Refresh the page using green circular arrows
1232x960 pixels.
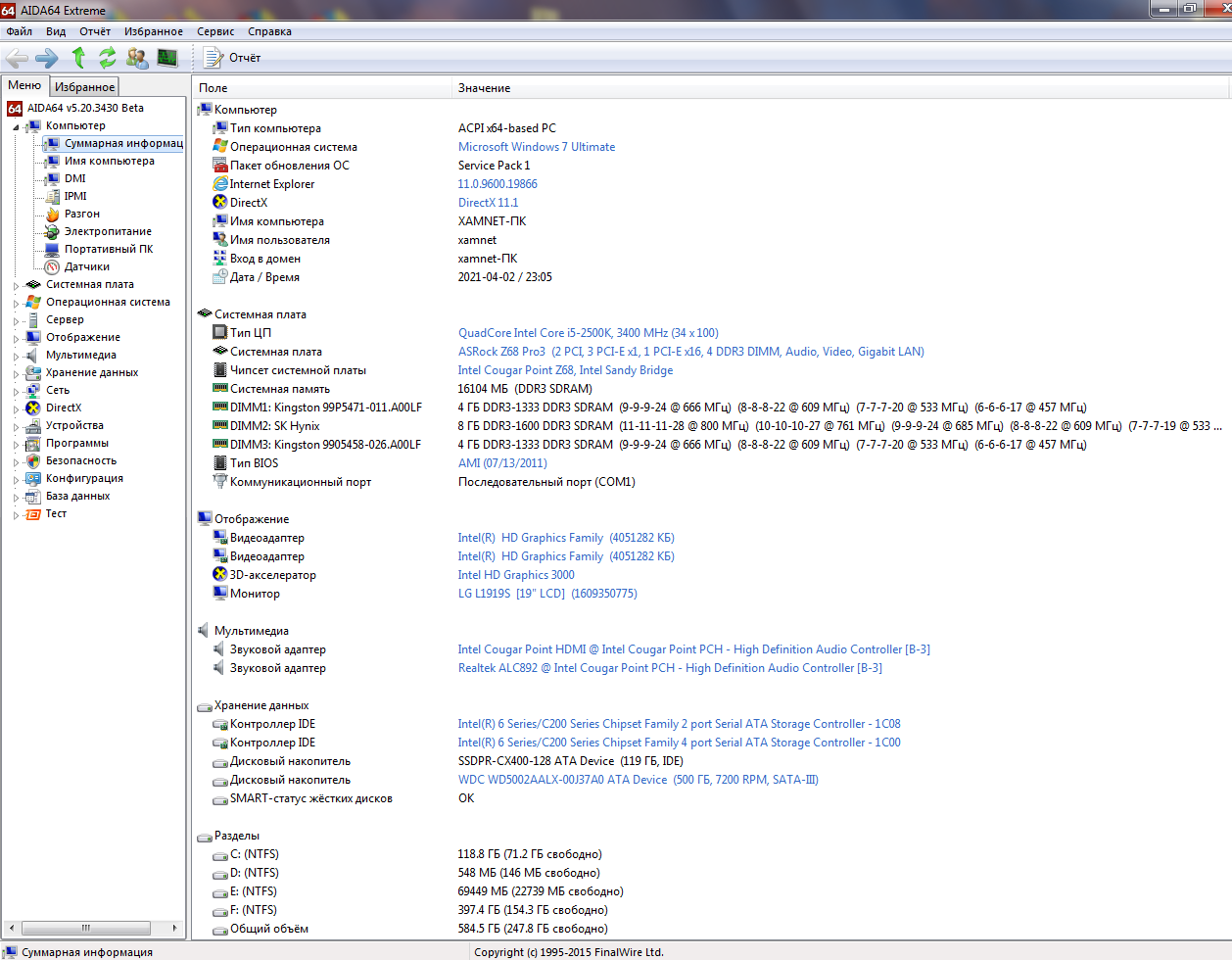(108, 58)
